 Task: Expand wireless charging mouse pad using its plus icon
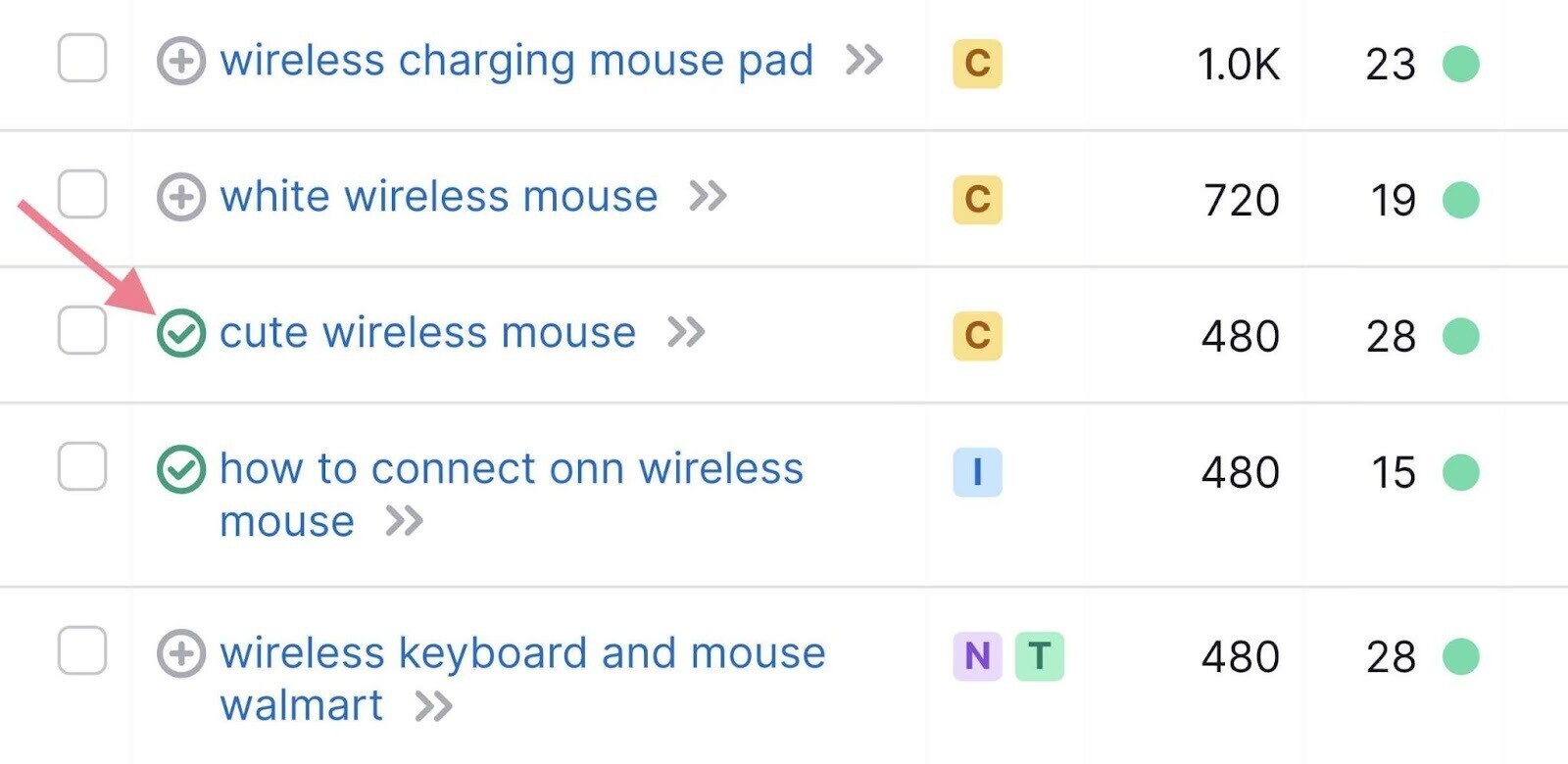coord(179,61)
